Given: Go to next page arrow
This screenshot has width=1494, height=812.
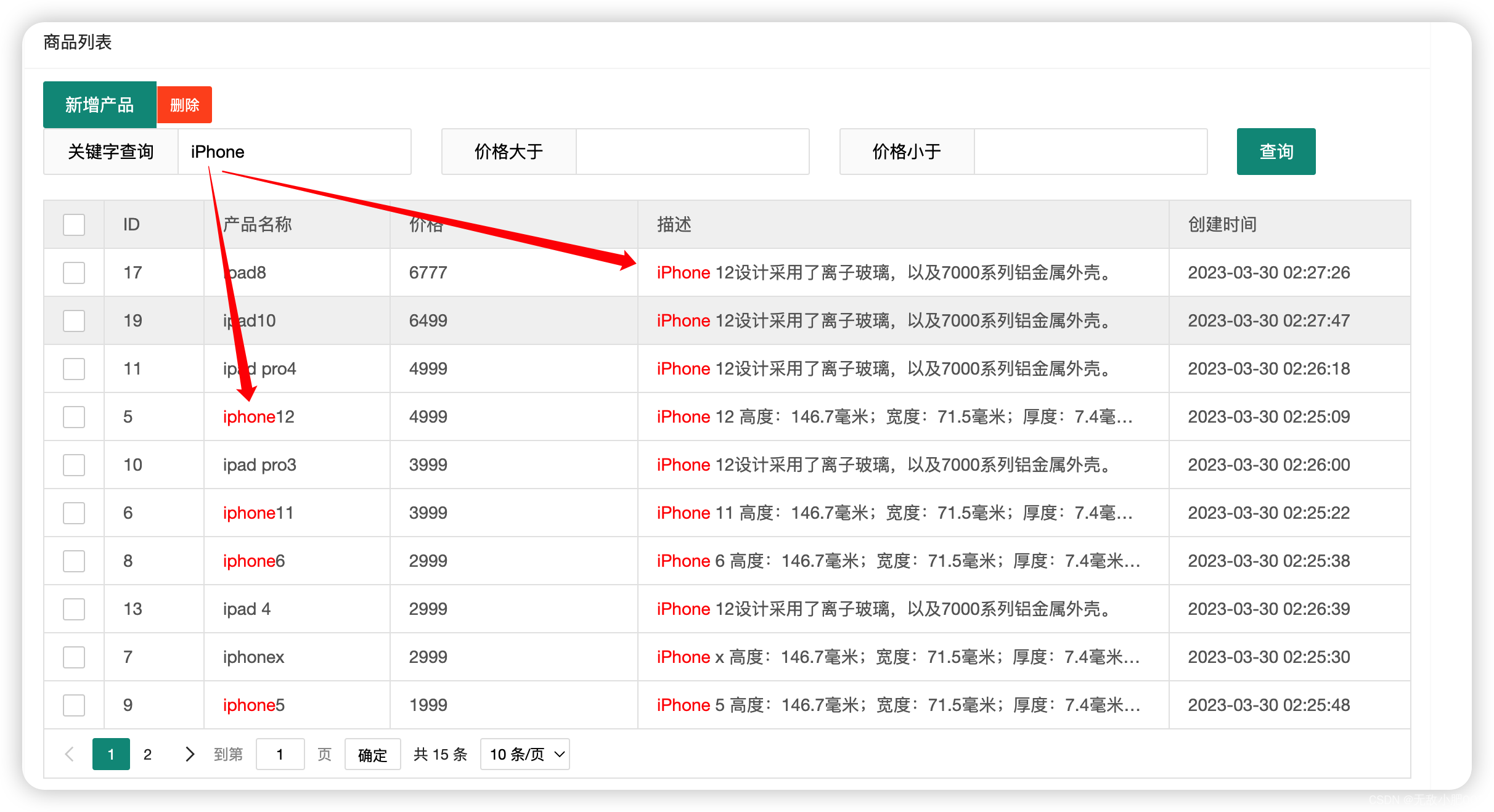Looking at the screenshot, I should tap(189, 754).
